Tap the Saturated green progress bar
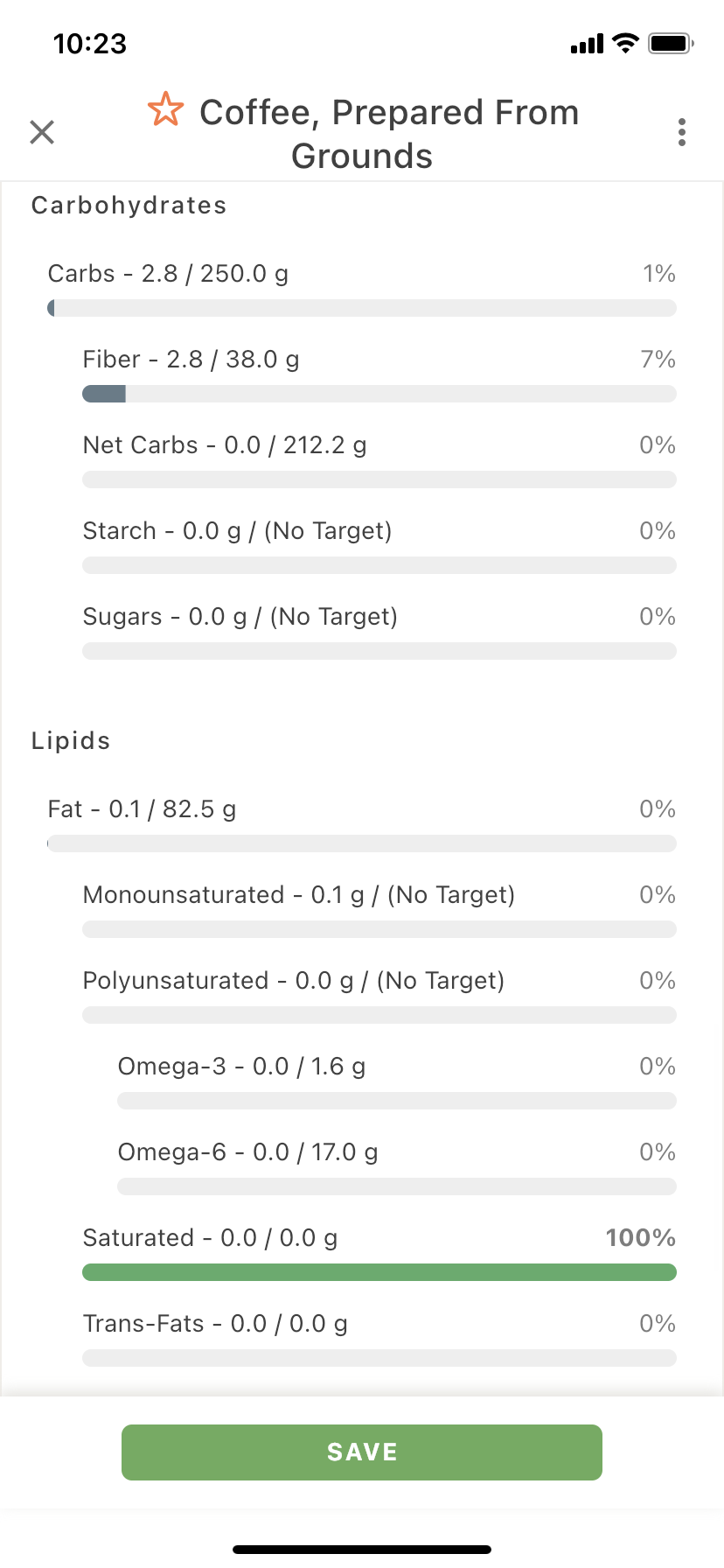Viewport: 724px width, 1568px height. tap(379, 1272)
